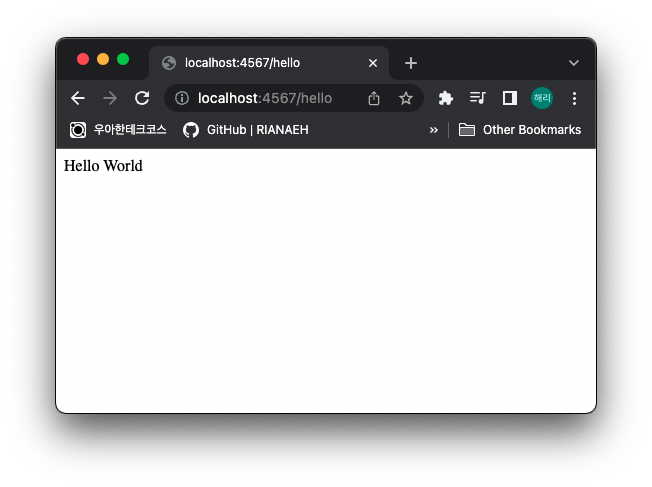Select the localhost:4567/hello tab
Image resolution: width=652 pixels, height=487 pixels.
(269, 63)
